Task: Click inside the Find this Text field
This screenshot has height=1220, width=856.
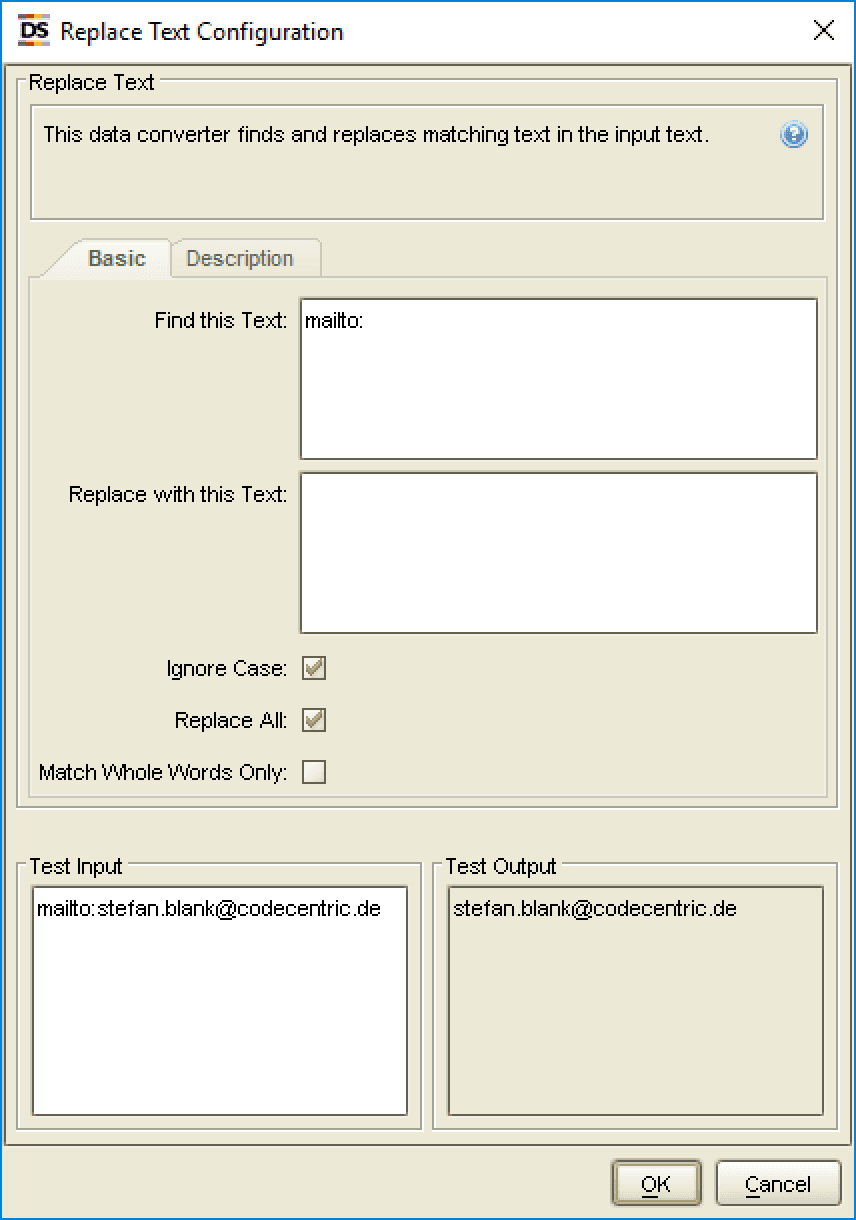Action: point(558,380)
